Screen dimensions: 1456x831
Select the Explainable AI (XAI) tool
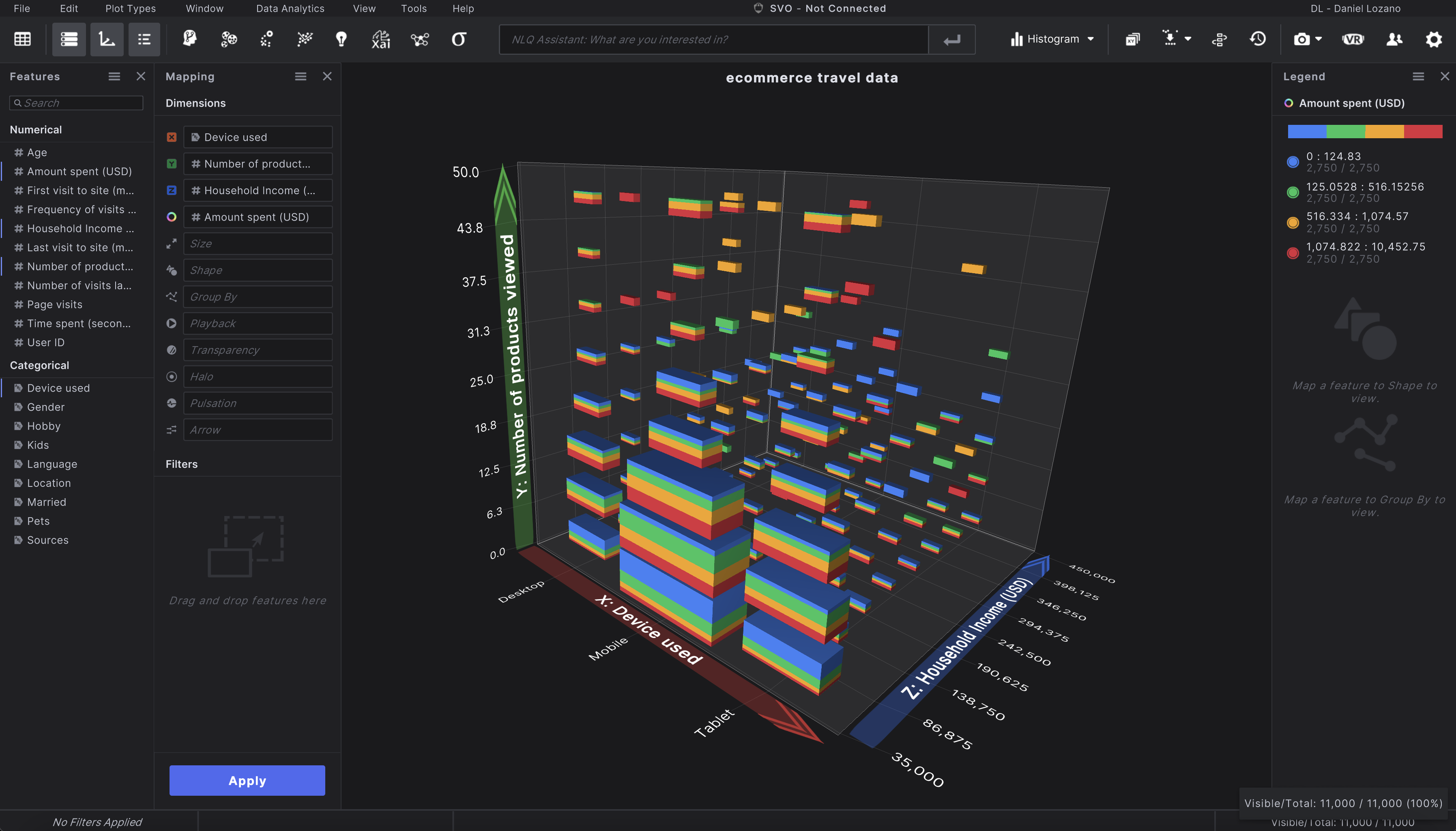coord(380,39)
